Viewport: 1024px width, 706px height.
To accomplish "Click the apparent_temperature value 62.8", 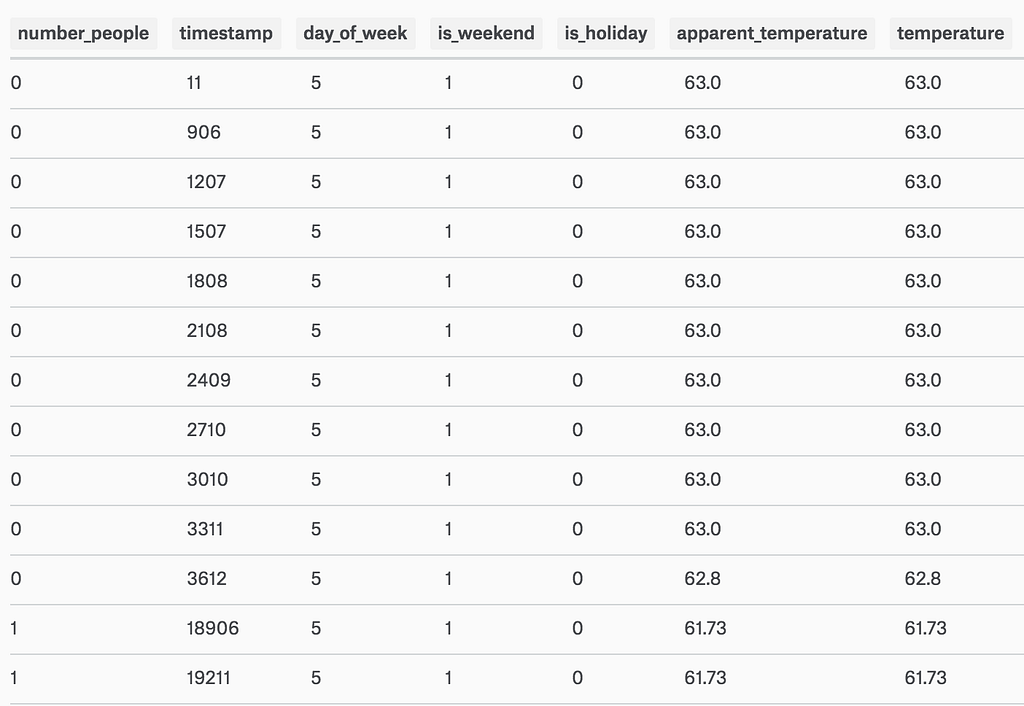I will (702, 578).
